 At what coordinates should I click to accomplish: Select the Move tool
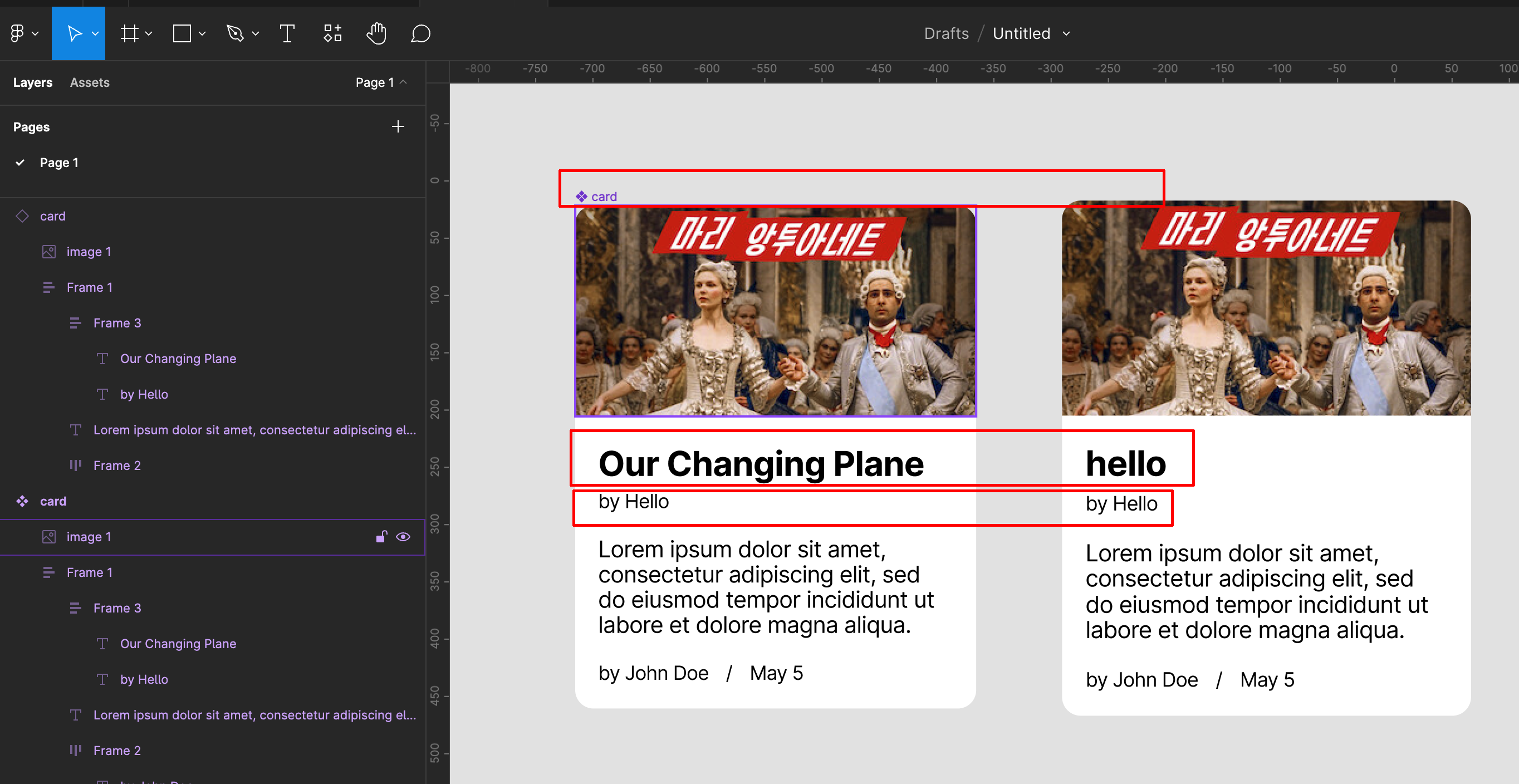[73, 33]
